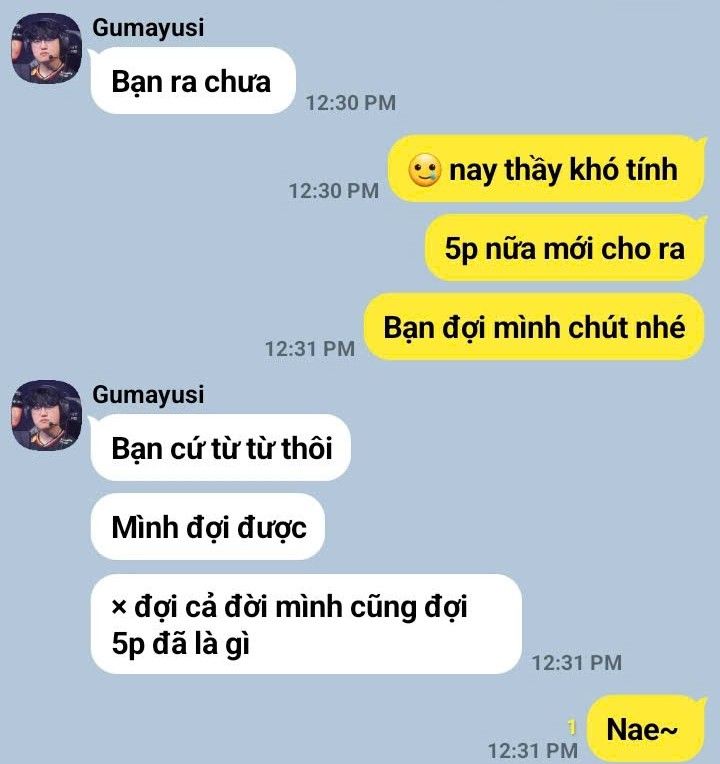Tap the 12:30 PM timestamp beside 'Bạn ra chưa'
The width and height of the screenshot is (720, 764).
click(x=351, y=103)
